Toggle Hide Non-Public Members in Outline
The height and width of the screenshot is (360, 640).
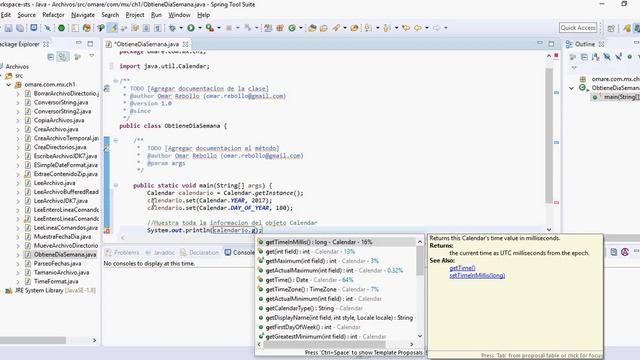point(630,57)
